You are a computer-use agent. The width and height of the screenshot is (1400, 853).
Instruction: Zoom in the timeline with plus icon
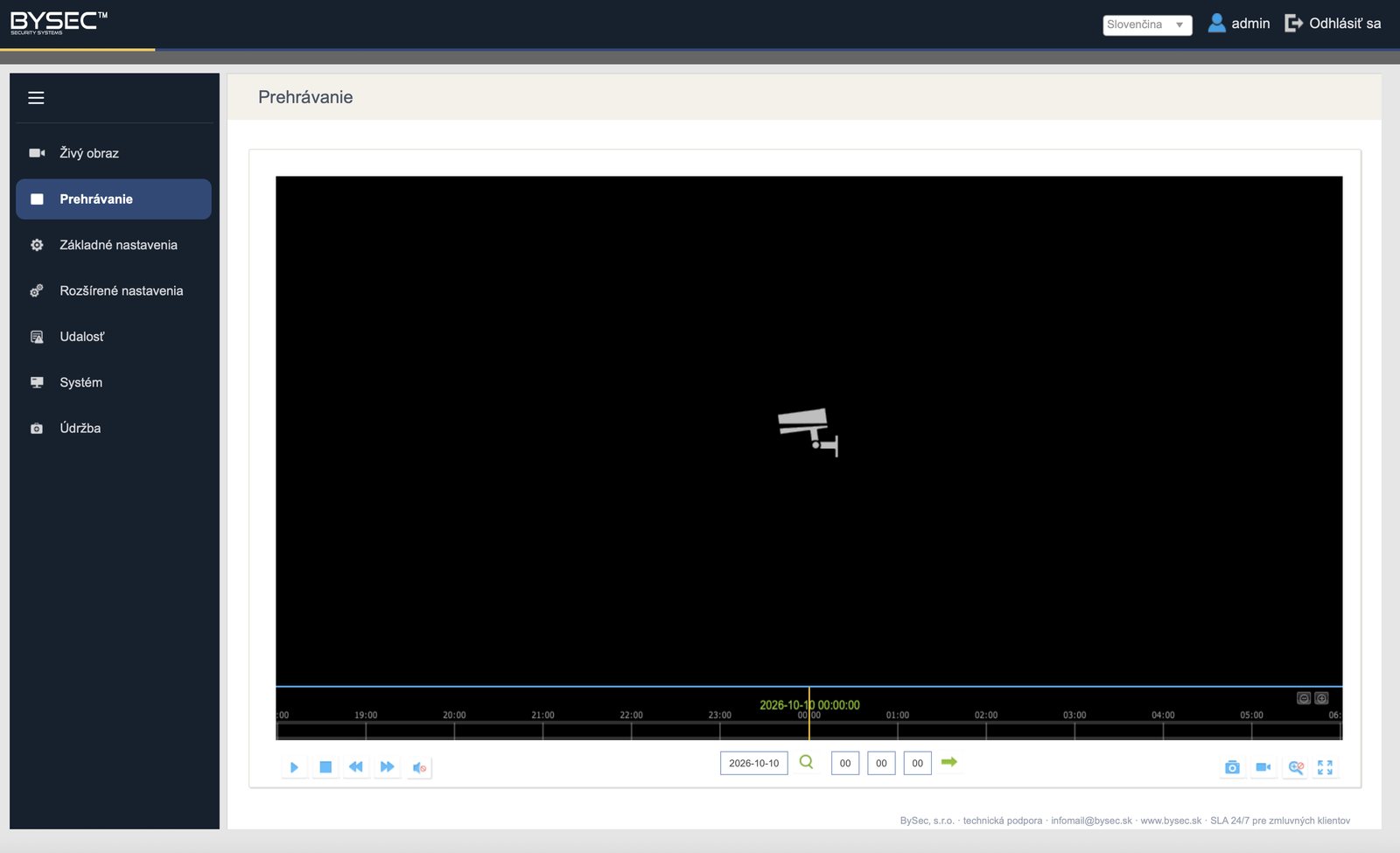point(1322,698)
